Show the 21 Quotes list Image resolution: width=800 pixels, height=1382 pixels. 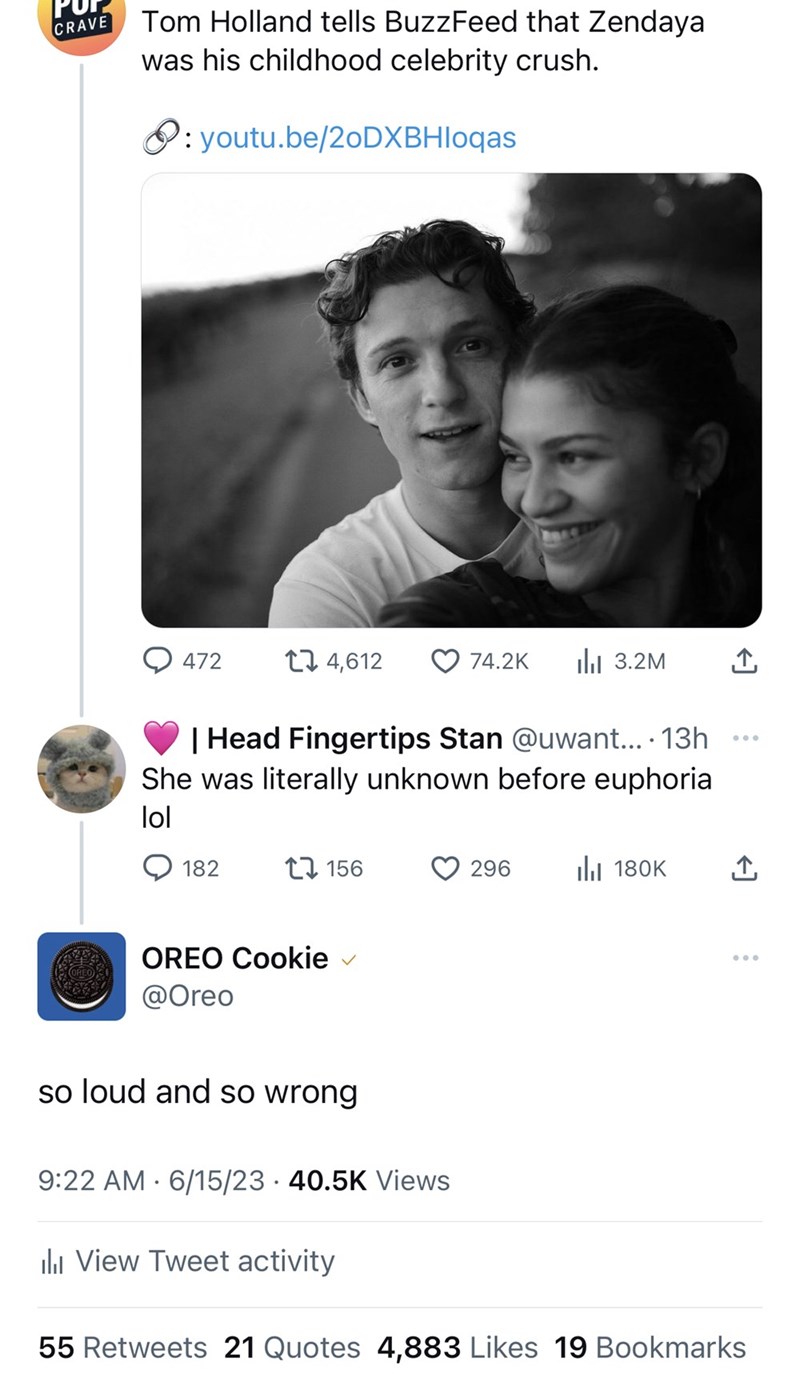(292, 1347)
